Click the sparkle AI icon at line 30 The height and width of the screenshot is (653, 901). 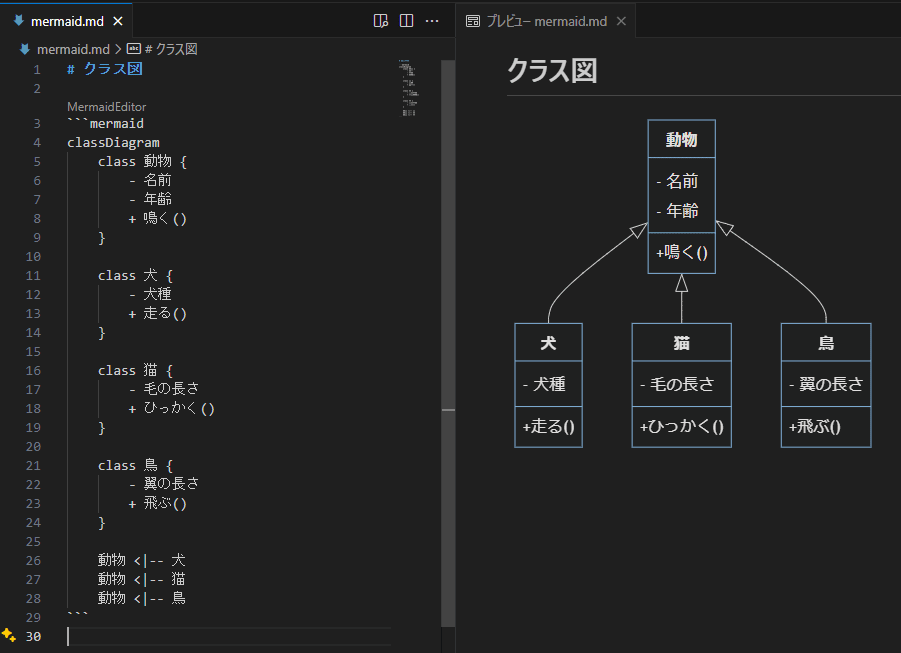pos(9,635)
